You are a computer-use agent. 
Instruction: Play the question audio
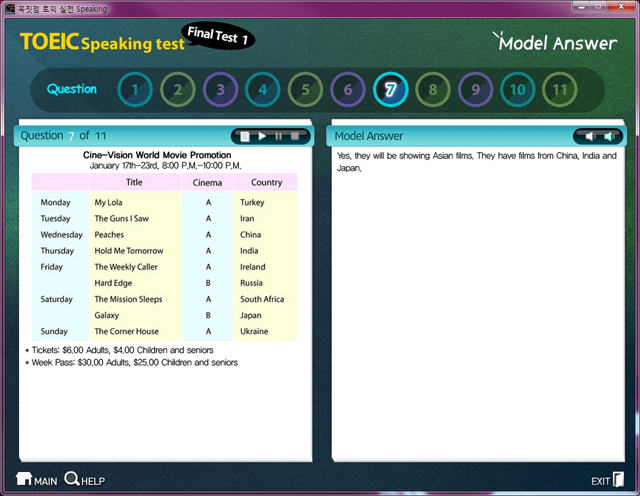pos(262,136)
